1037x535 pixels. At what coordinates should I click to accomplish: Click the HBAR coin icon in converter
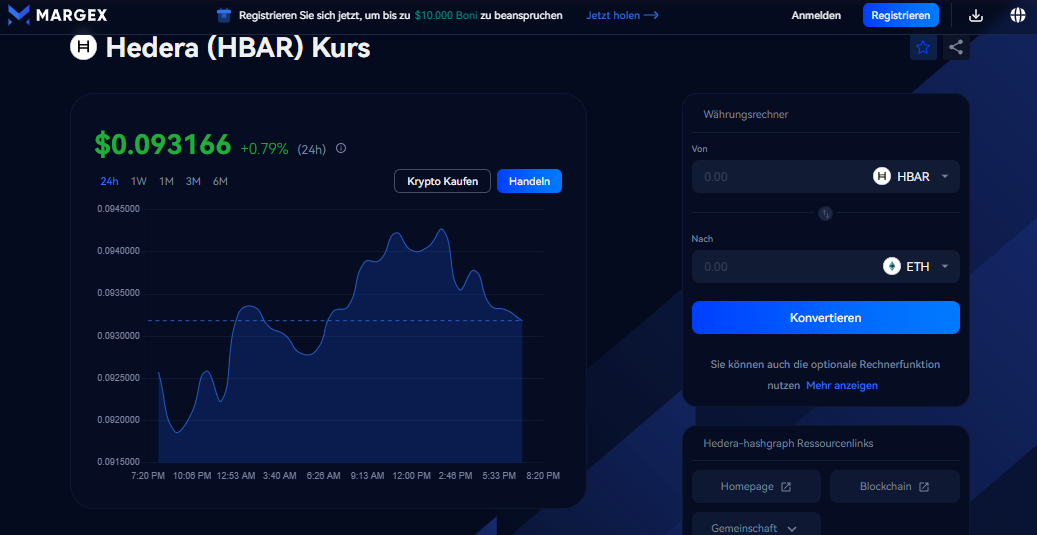(x=882, y=177)
